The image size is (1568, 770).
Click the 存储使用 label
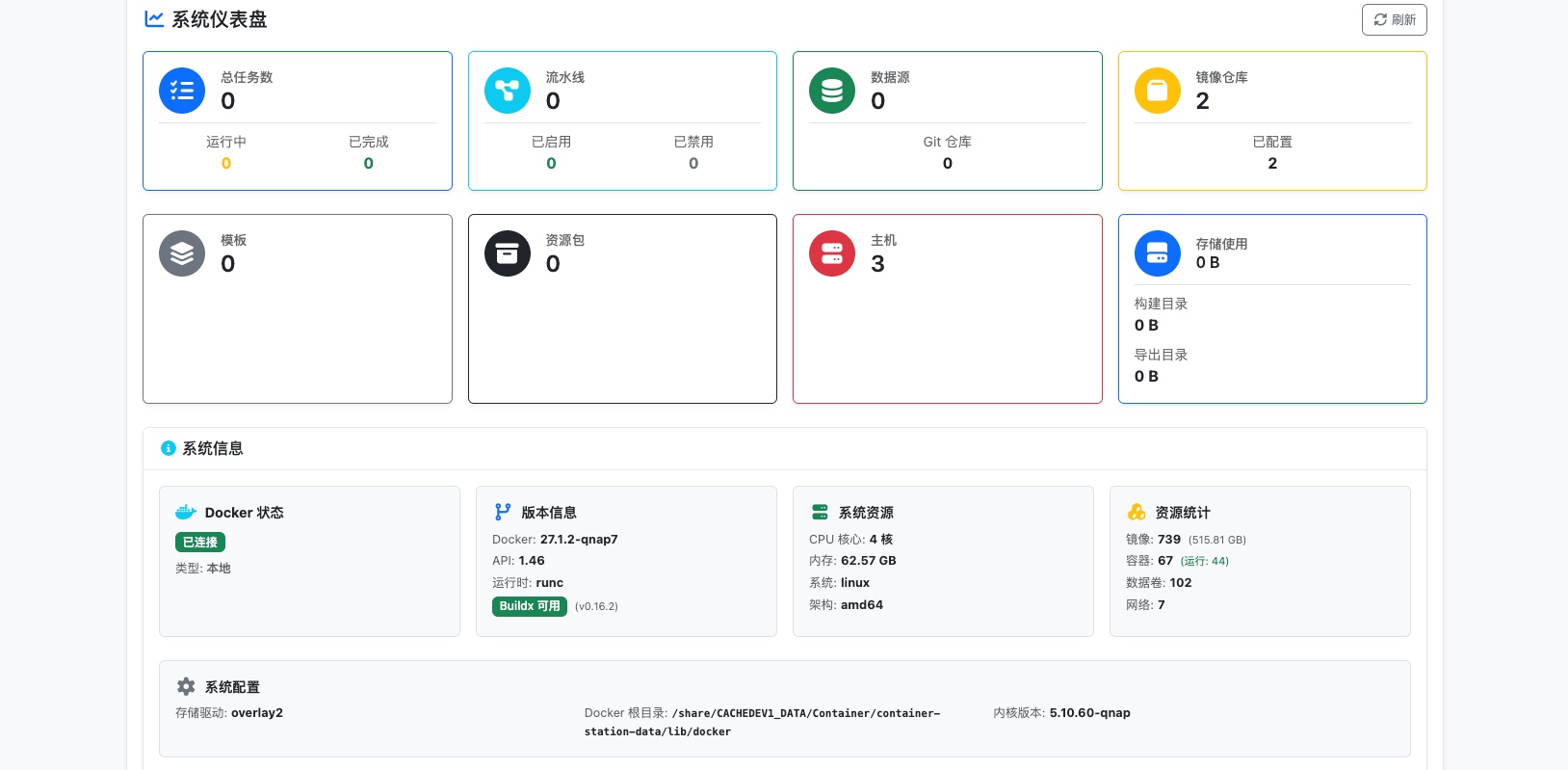[1222, 244]
